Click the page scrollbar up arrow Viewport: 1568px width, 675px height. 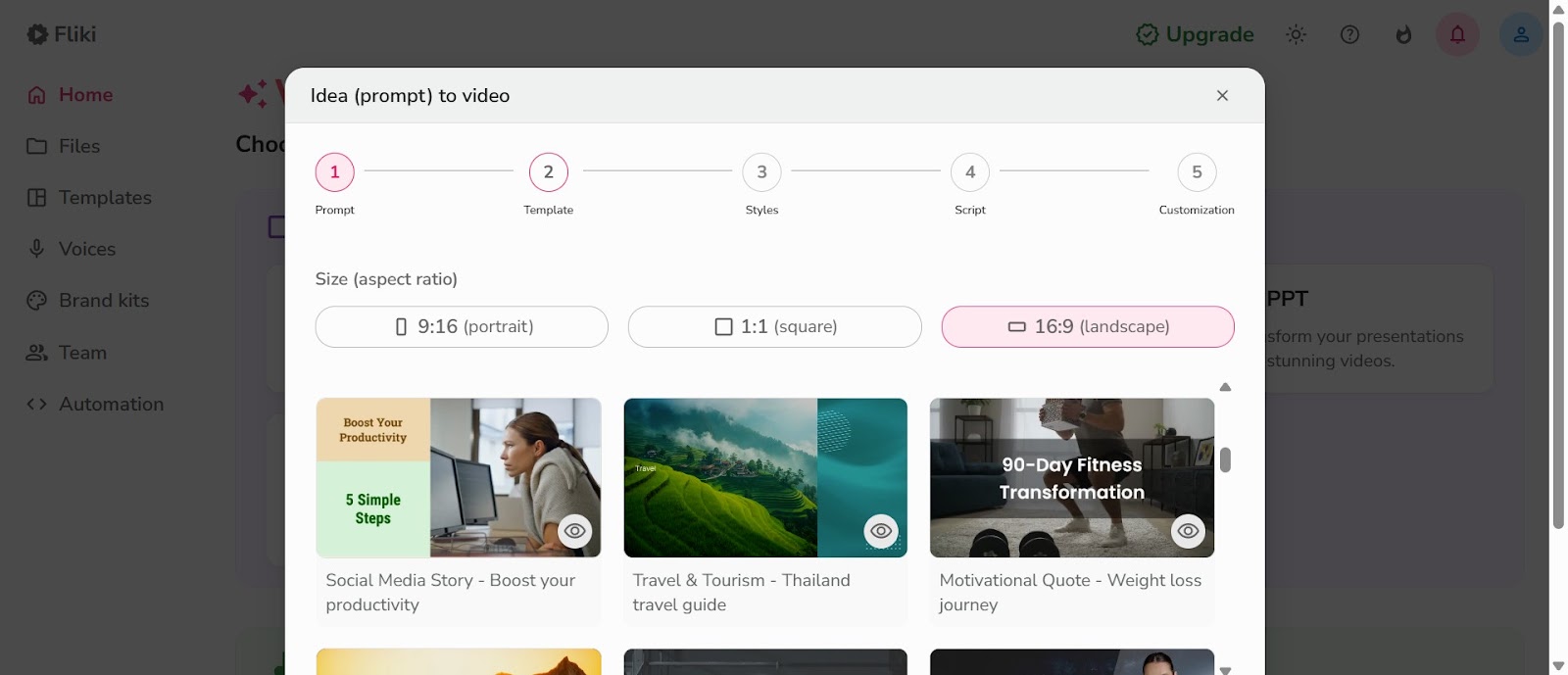tap(1558, 9)
